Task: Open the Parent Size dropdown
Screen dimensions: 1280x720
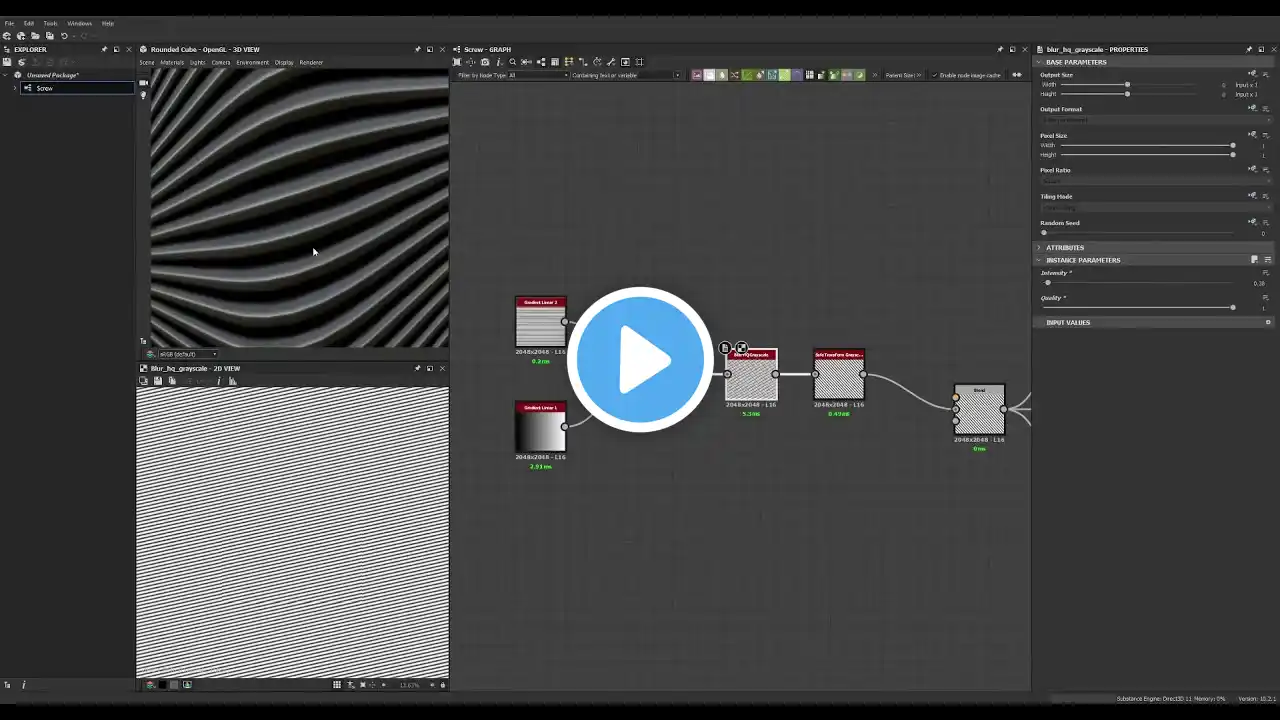Action: click(x=903, y=75)
